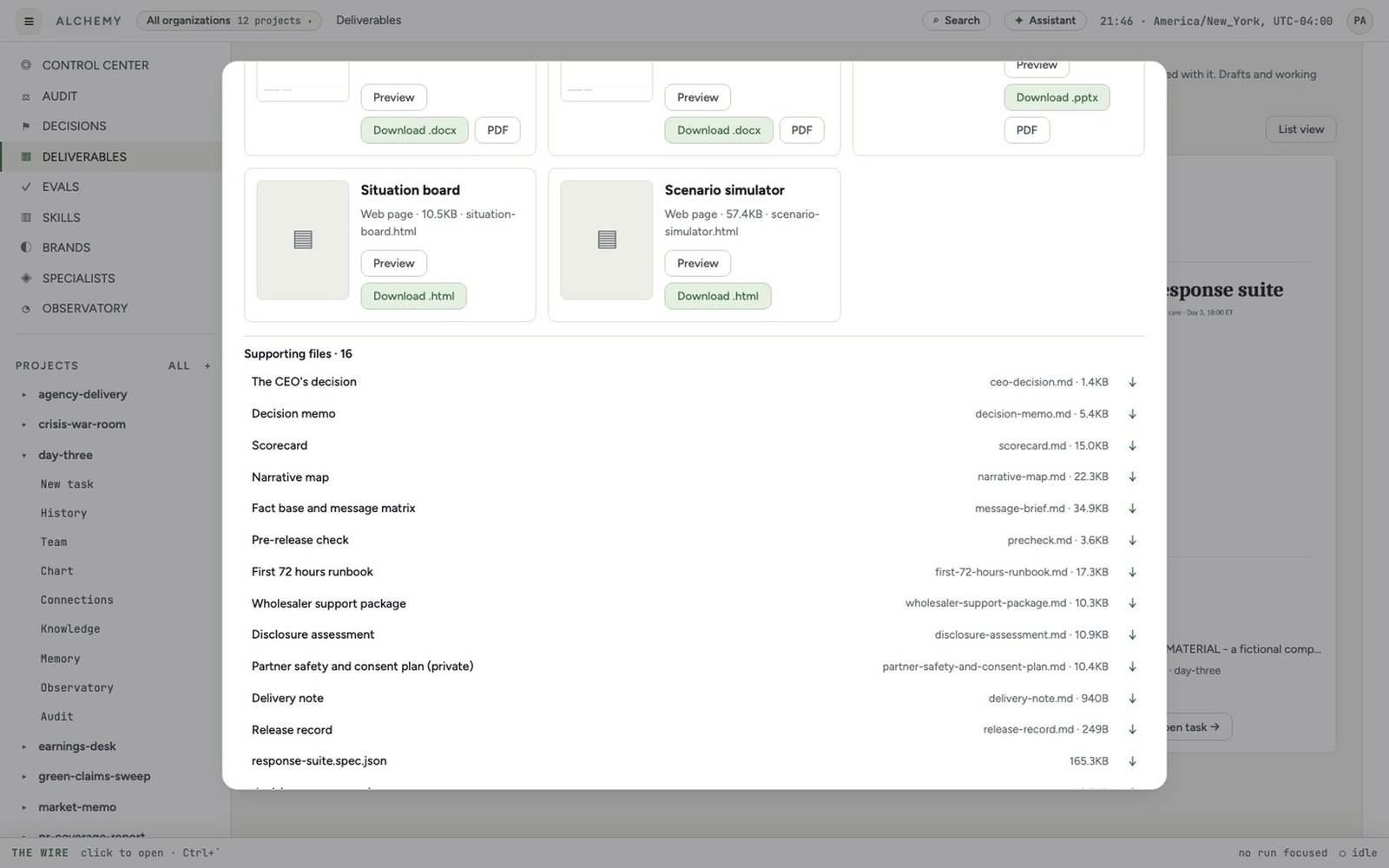
Task: Download disclosure-assessment.md arrow icon
Action: coord(1132,635)
